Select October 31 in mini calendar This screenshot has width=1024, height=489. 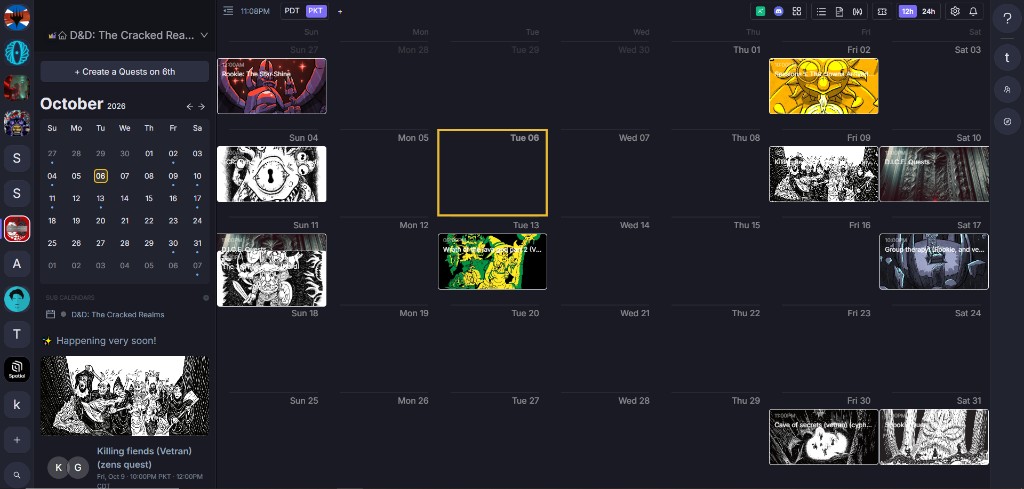tap(197, 244)
